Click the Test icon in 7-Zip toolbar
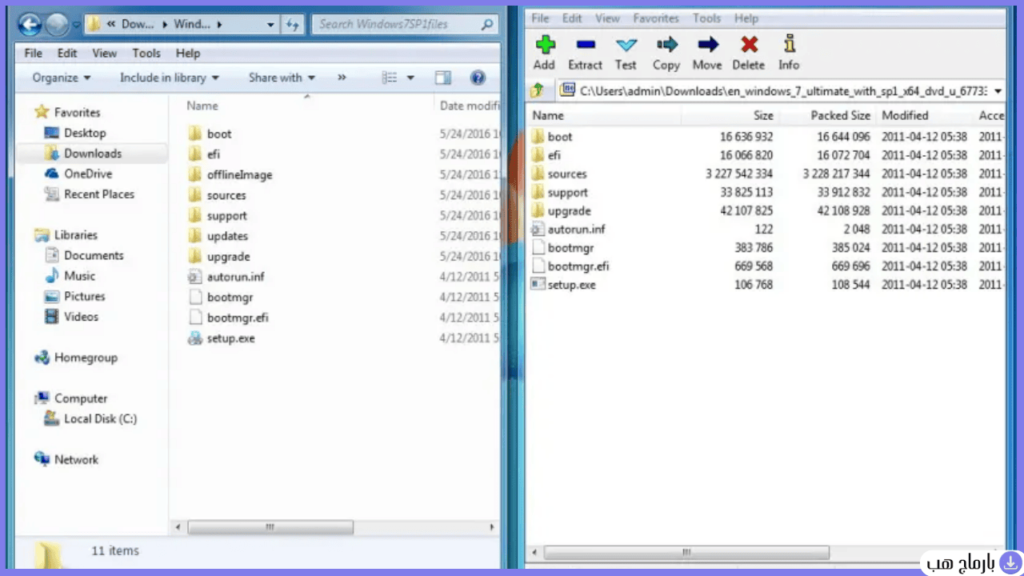The width and height of the screenshot is (1024, 576). [x=626, y=45]
